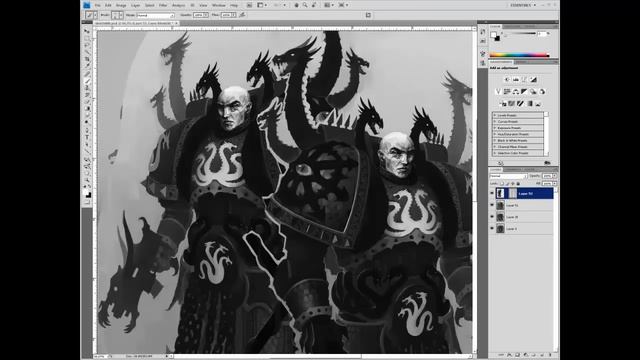Click the Create new layer icon
Image resolution: width=640 pixels, height=360 pixels.
pyautogui.click(x=542, y=355)
